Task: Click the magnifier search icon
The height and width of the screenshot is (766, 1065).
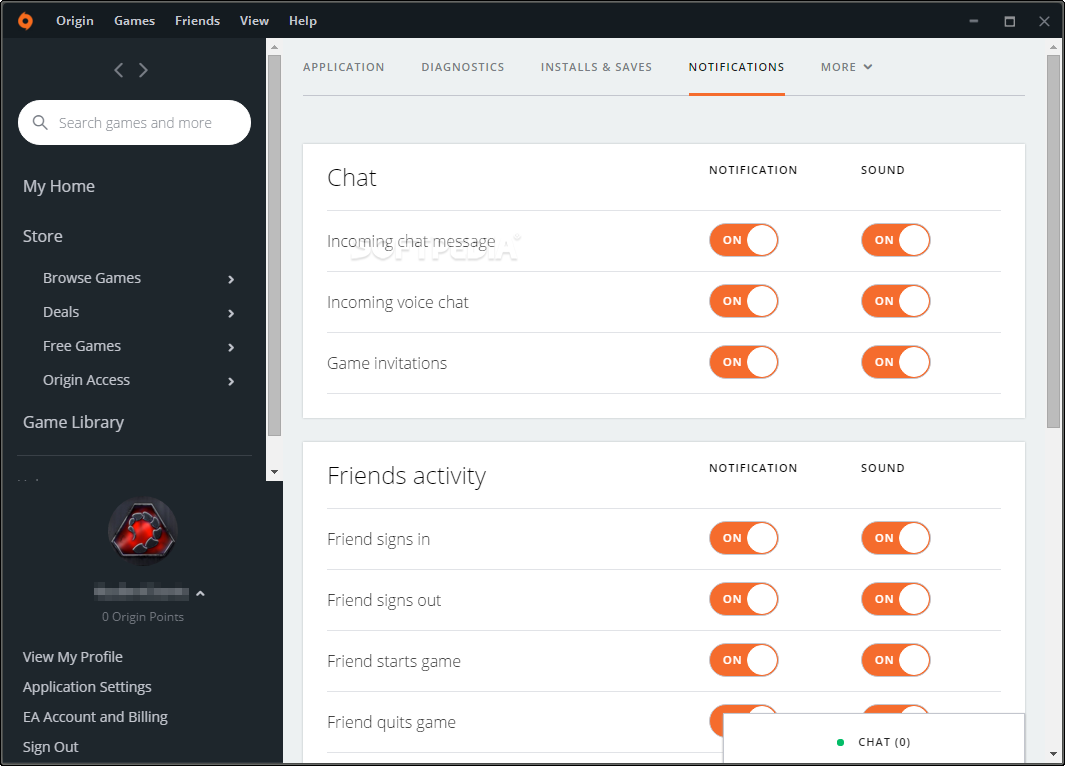Action: coord(40,122)
